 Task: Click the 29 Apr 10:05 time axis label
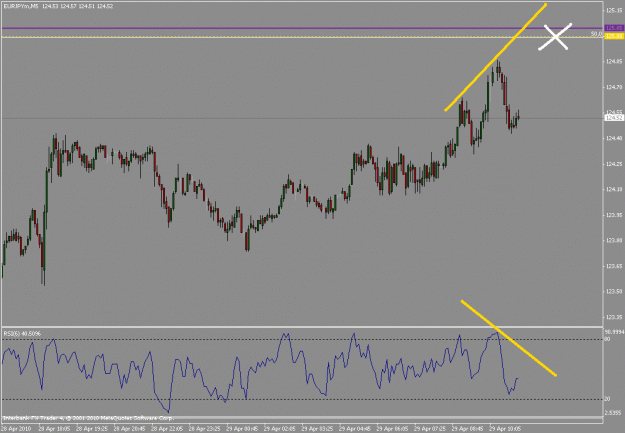coord(505,429)
